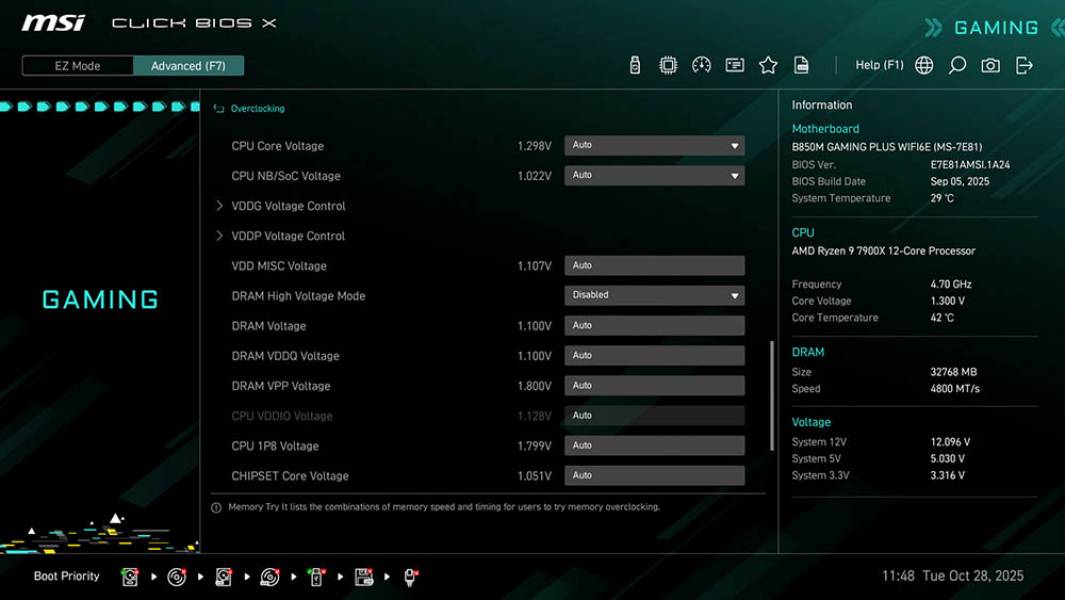Open the CPU NB/SoC Voltage dropdown
The width and height of the screenshot is (1065, 600).
click(653, 175)
